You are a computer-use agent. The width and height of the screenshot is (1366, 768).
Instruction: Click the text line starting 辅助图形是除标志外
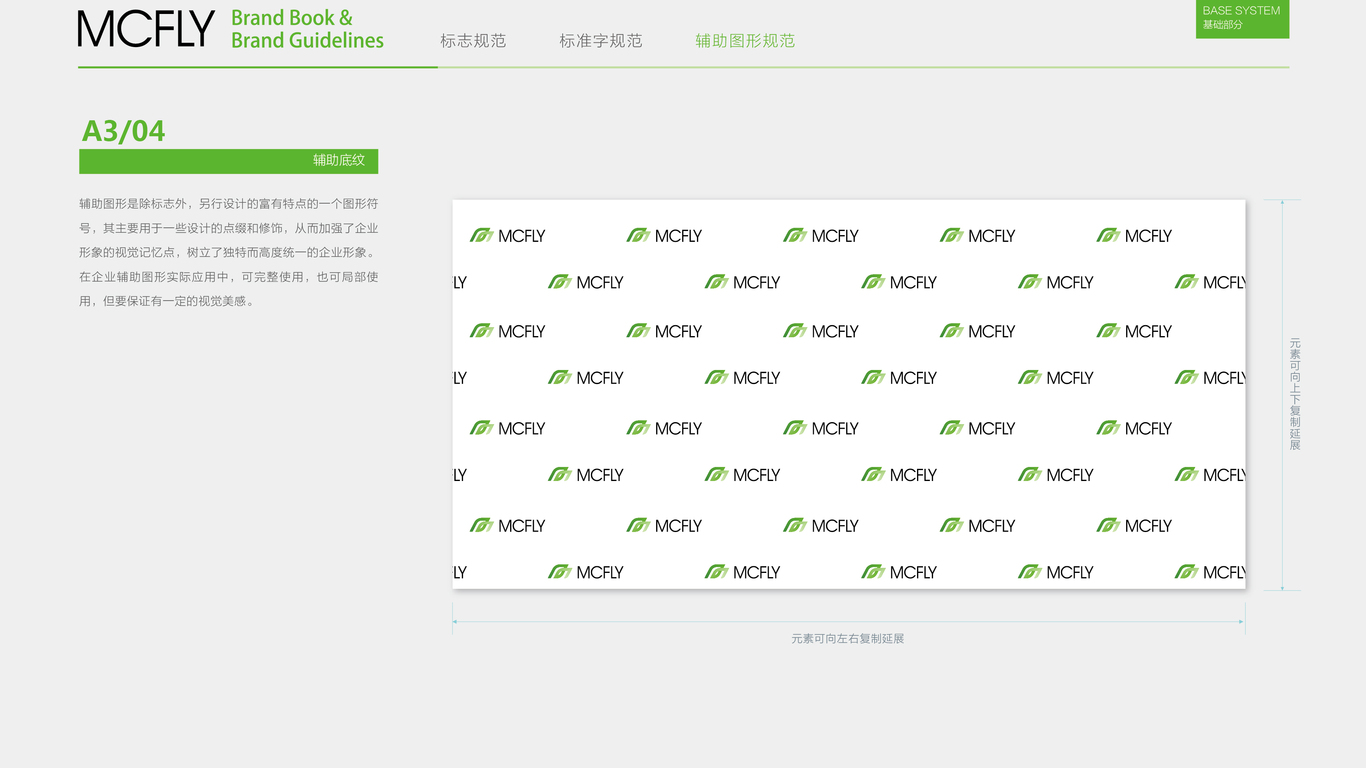click(x=228, y=204)
